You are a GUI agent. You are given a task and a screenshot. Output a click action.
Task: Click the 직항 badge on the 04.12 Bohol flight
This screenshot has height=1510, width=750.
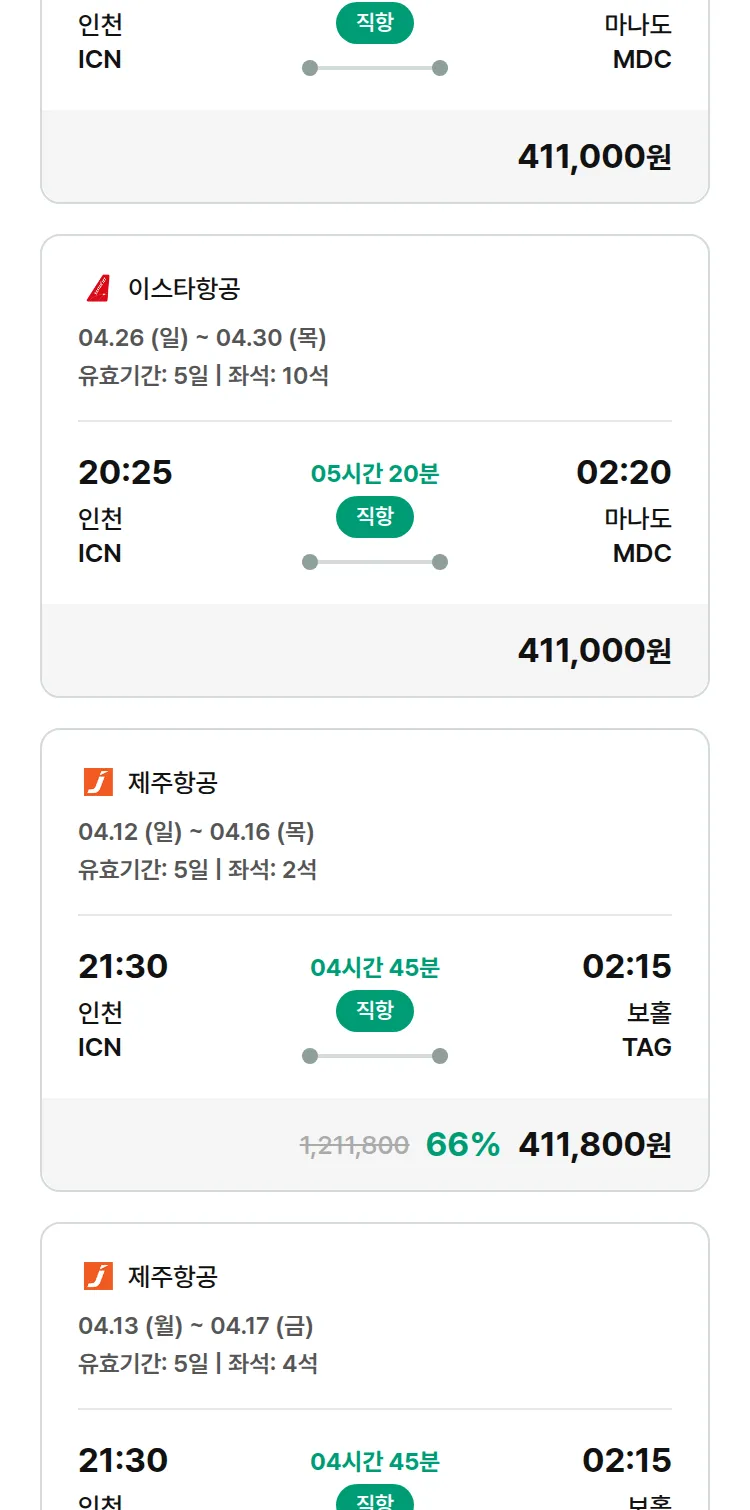375,1011
